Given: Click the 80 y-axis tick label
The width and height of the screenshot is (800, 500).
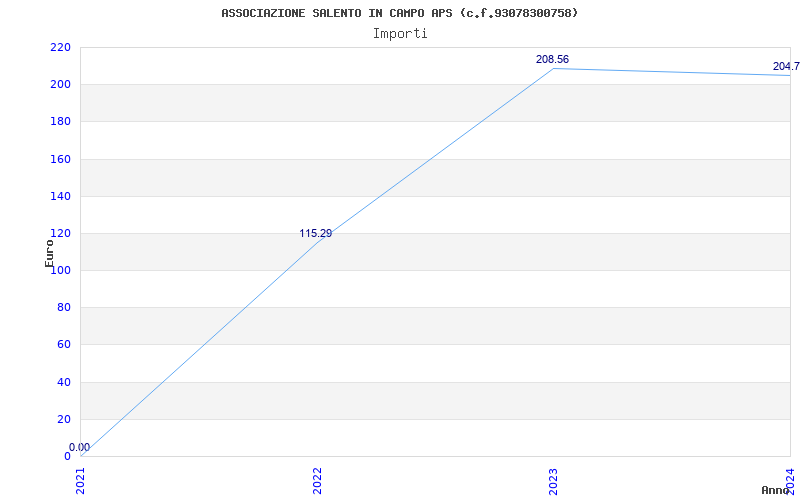Looking at the screenshot, I should pyautogui.click(x=63, y=308).
